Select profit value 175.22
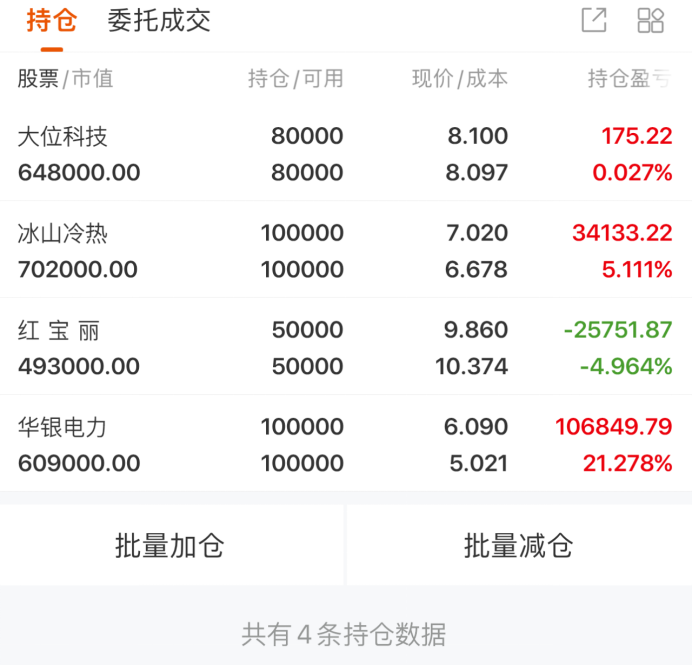The image size is (693, 666). [x=637, y=136]
